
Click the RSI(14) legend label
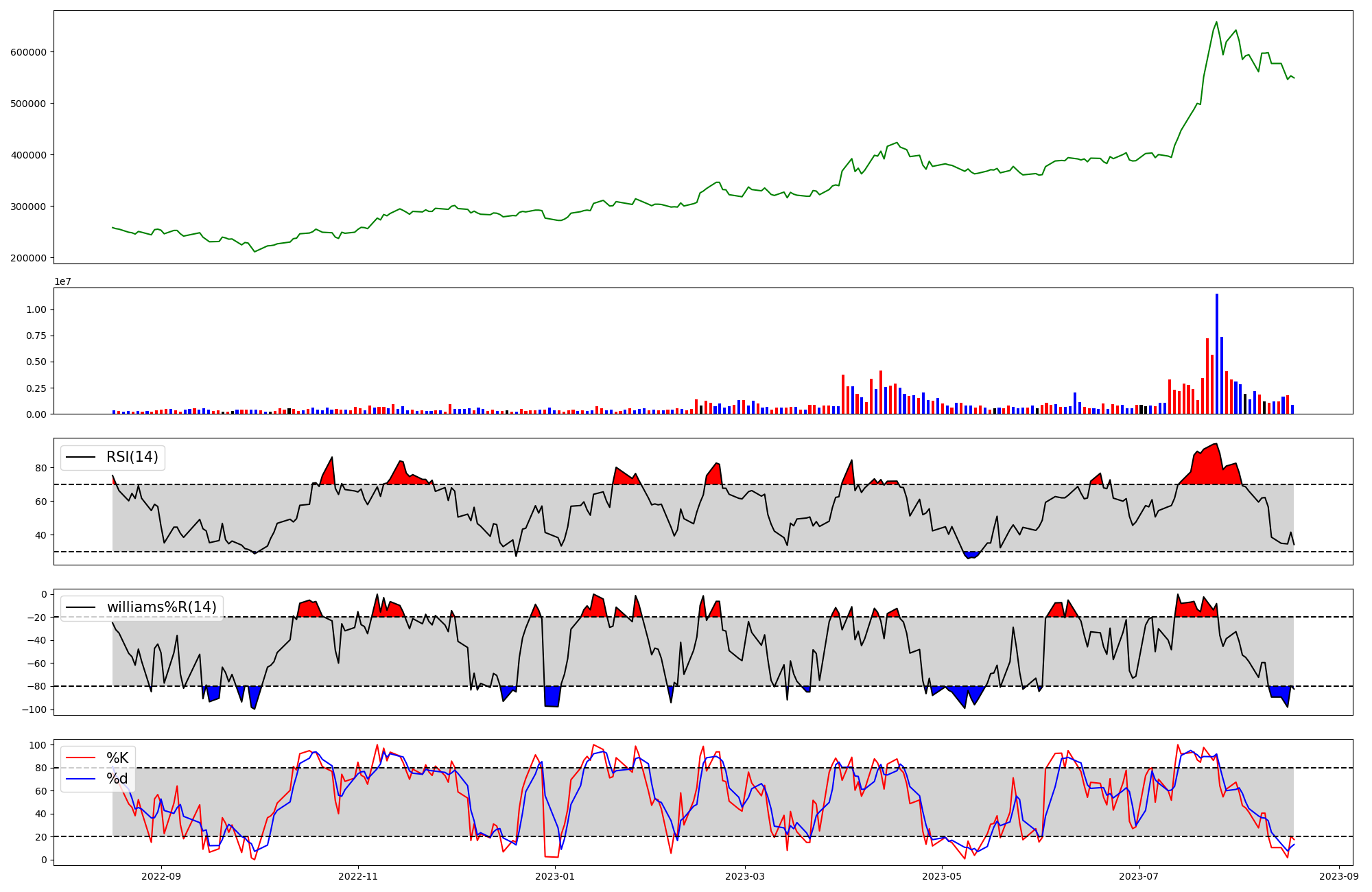tap(132, 458)
